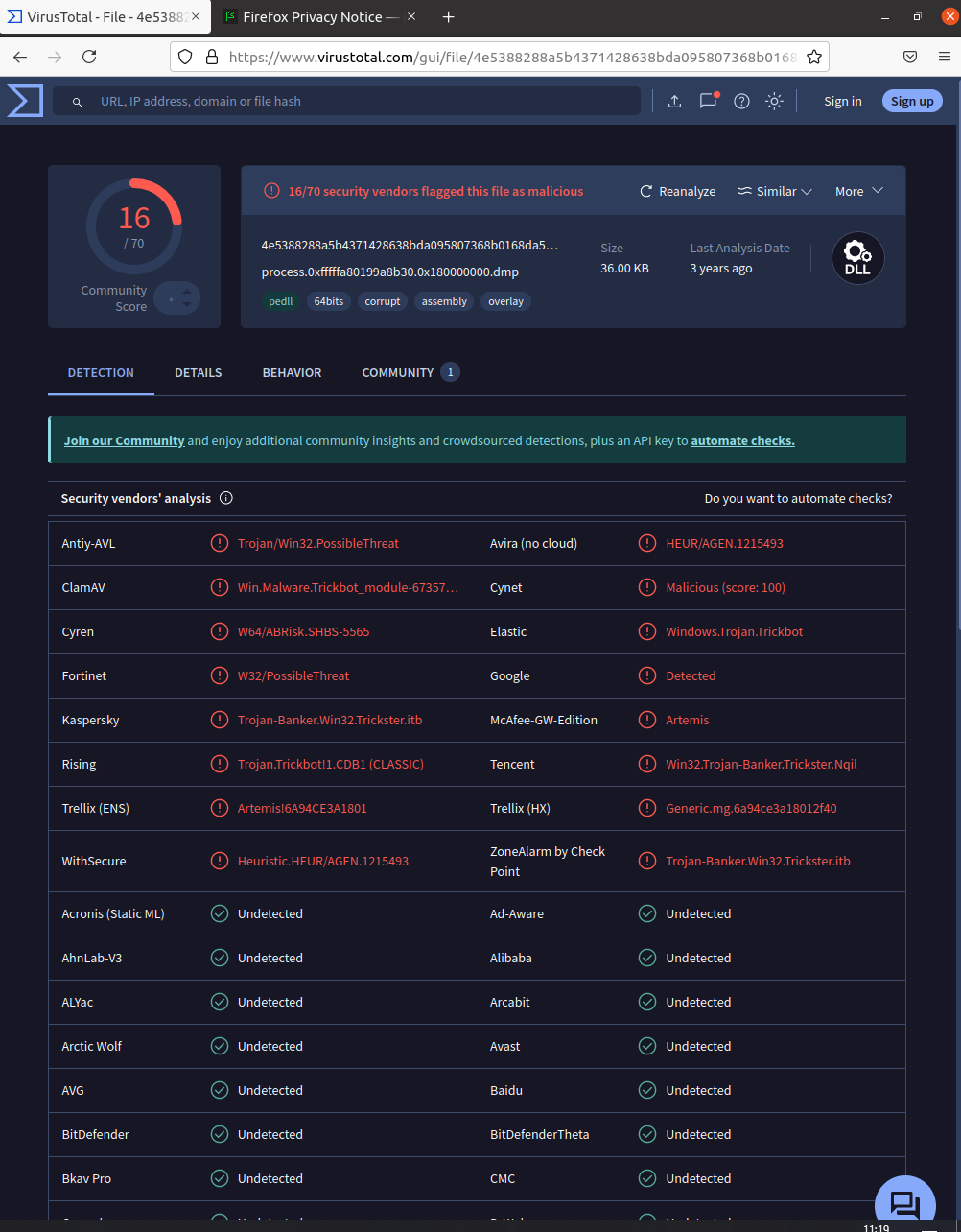This screenshot has height=1232, width=961.
Task: Click Win.Malware.Trickbot_module ClamAV result
Action: point(348,587)
